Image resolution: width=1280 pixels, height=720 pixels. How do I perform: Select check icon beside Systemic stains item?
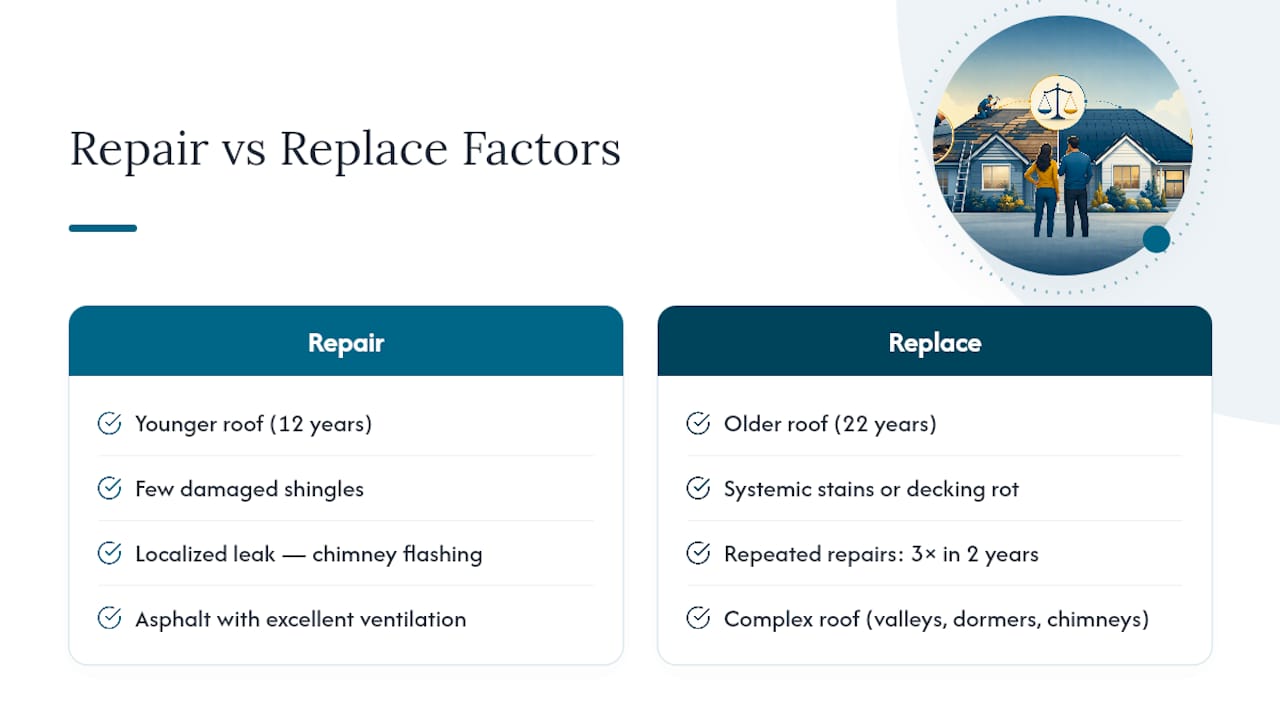click(x=698, y=489)
